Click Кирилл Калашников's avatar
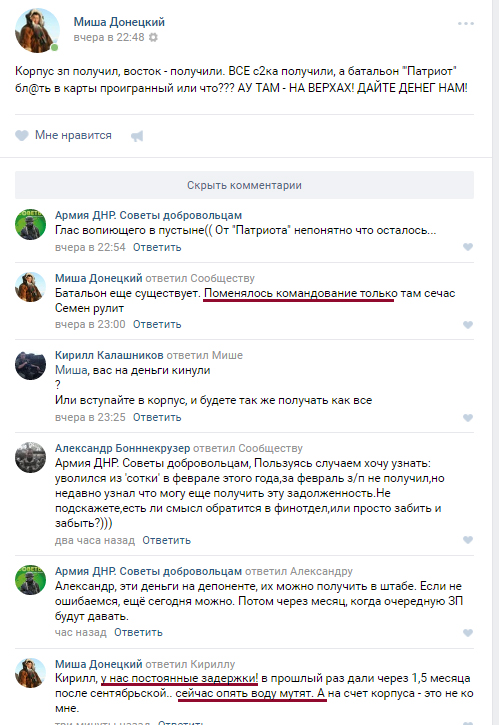Screen dimensions: 499x725 pyautogui.click(x=31, y=365)
